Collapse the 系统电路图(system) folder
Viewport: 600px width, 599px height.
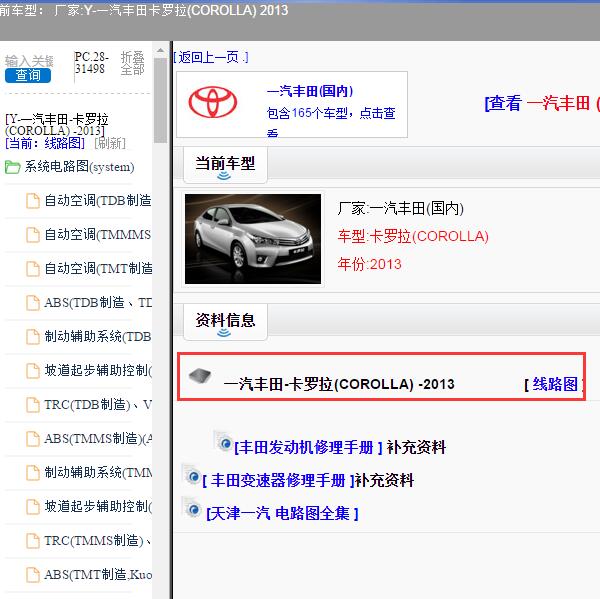pyautogui.click(x=80, y=167)
